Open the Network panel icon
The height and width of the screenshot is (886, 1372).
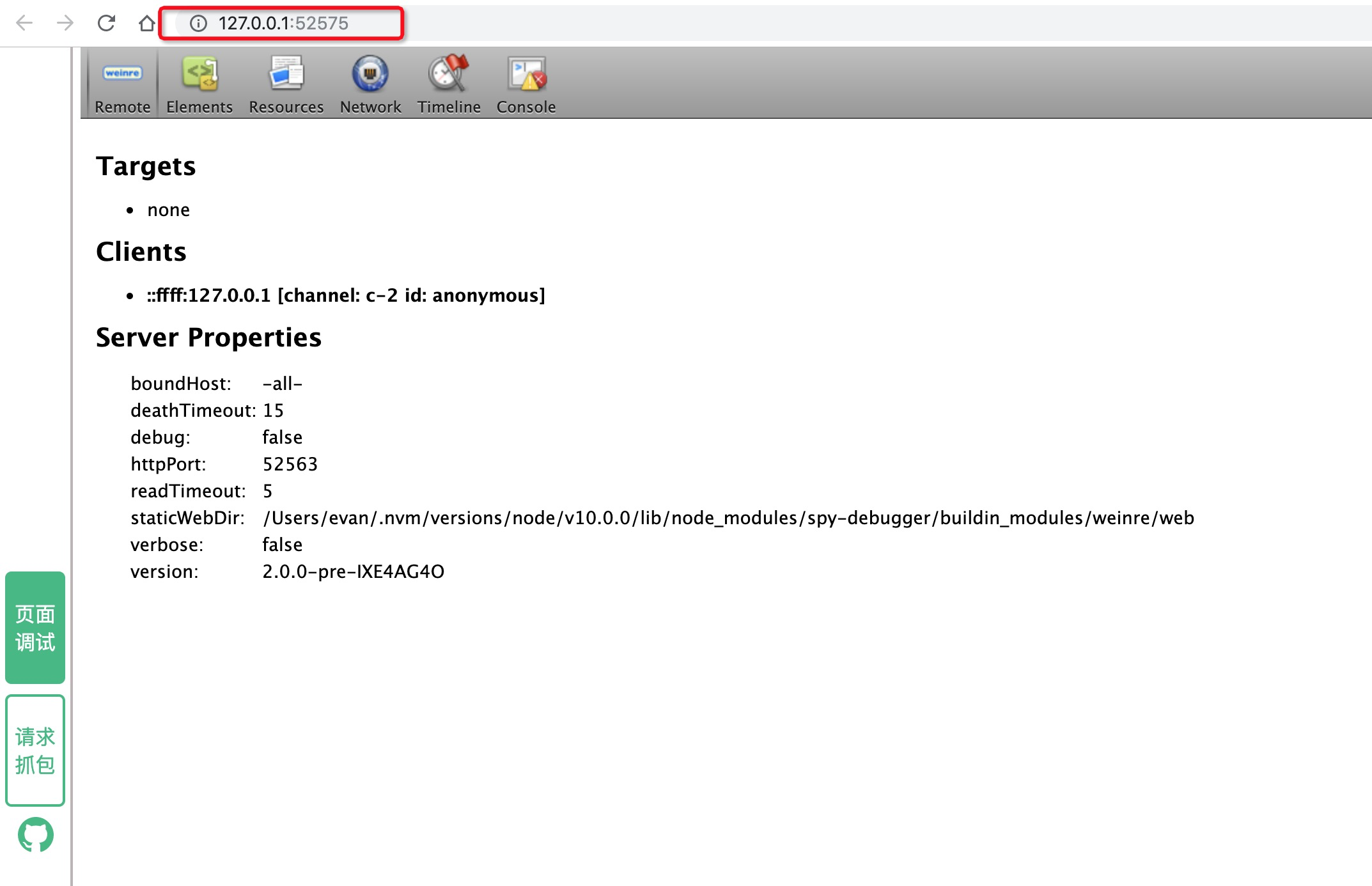pos(370,73)
